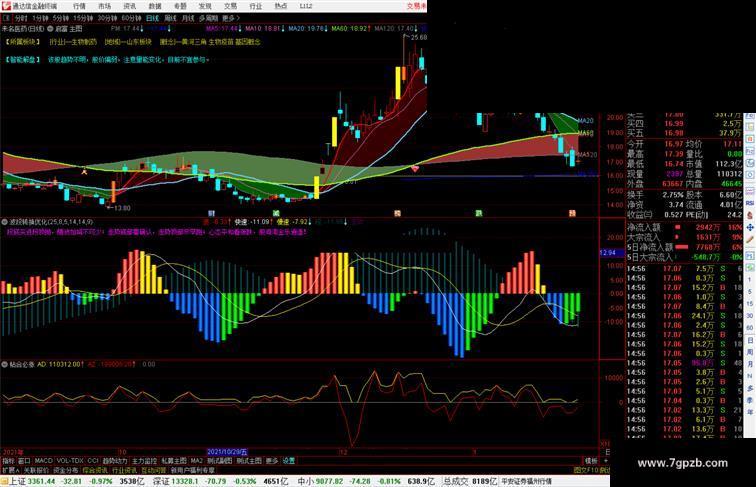The image size is (756, 487).
Task: Click the 2021/10/29 date marker on timeline
Action: (228, 452)
